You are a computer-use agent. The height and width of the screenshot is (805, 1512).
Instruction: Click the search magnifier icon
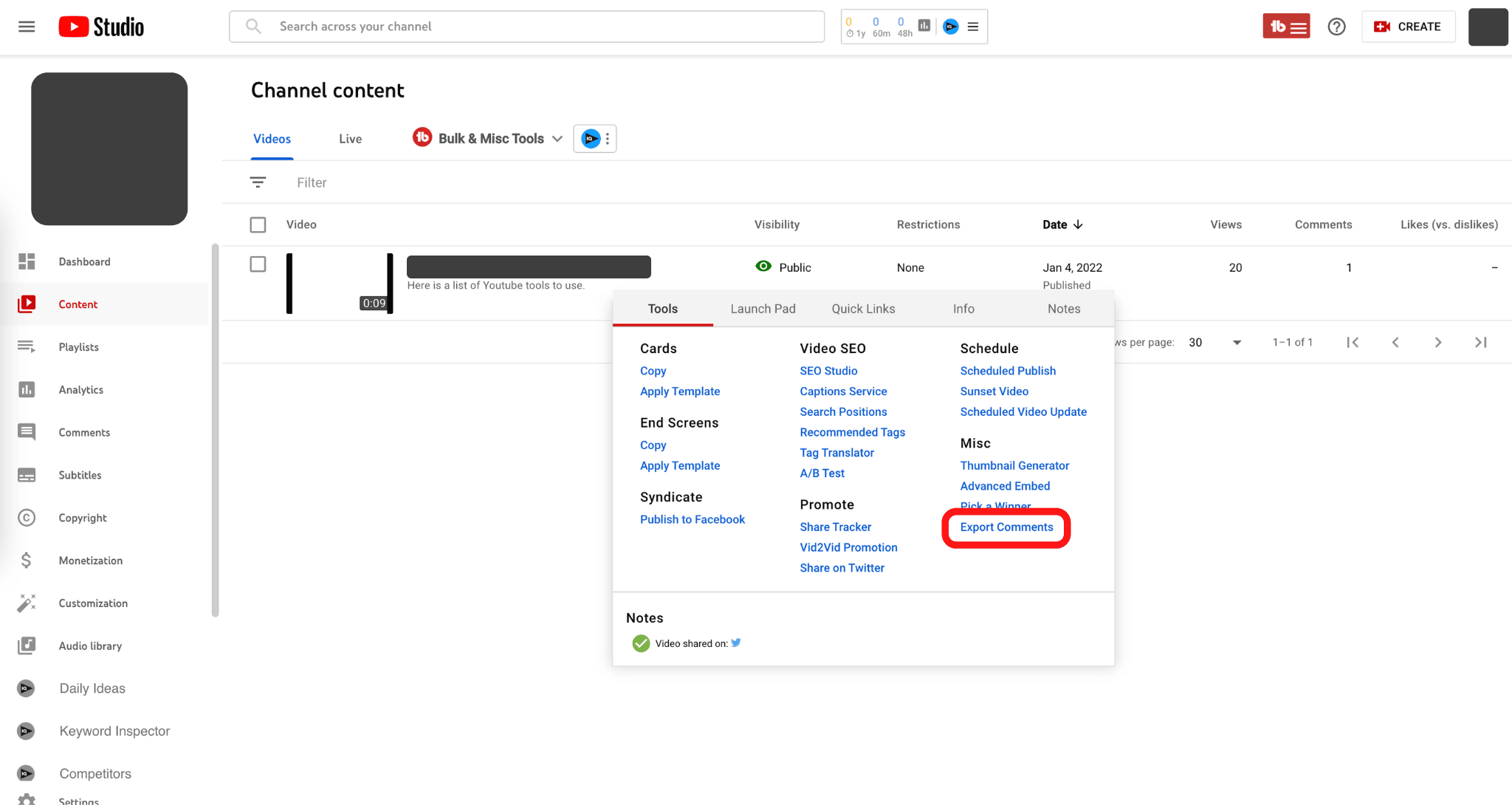253,27
